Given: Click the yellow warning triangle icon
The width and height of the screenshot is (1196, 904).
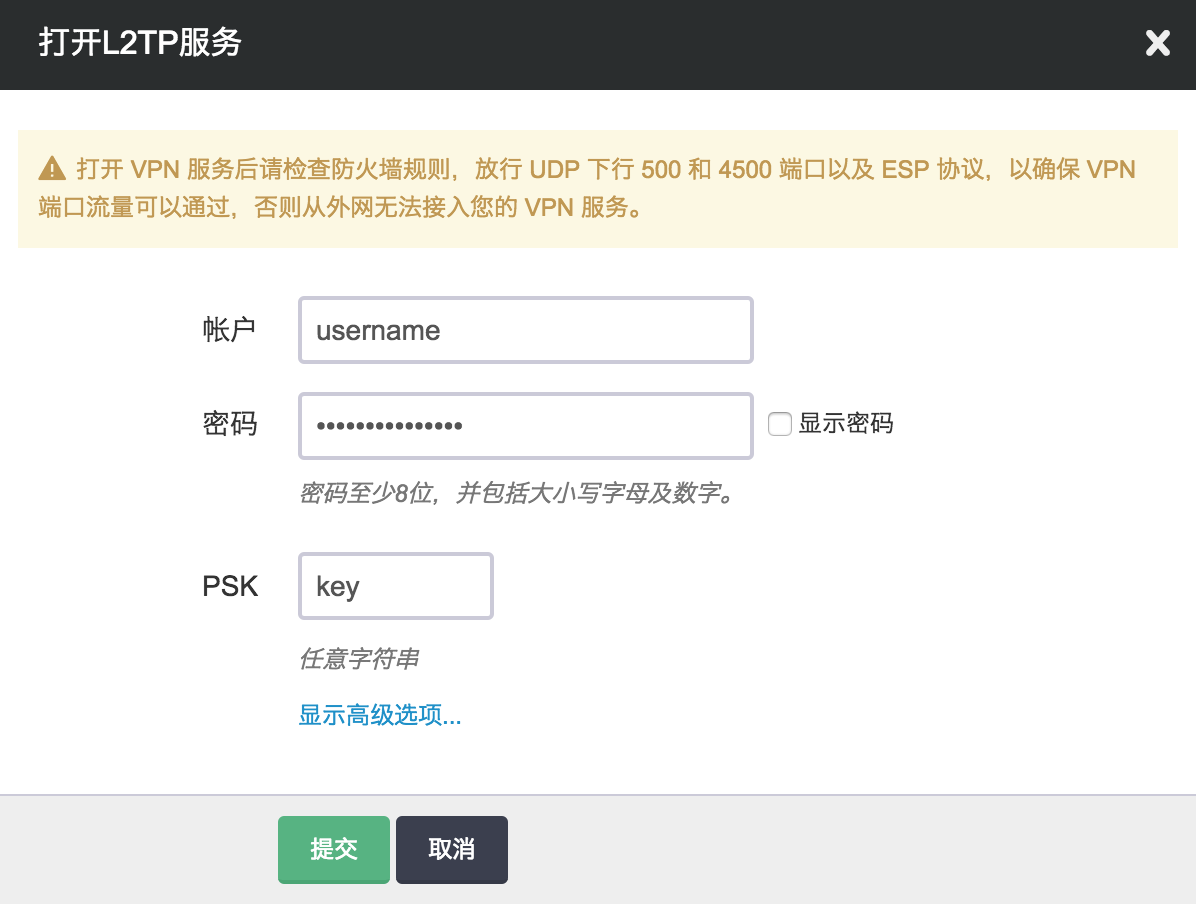Looking at the screenshot, I should 52,169.
